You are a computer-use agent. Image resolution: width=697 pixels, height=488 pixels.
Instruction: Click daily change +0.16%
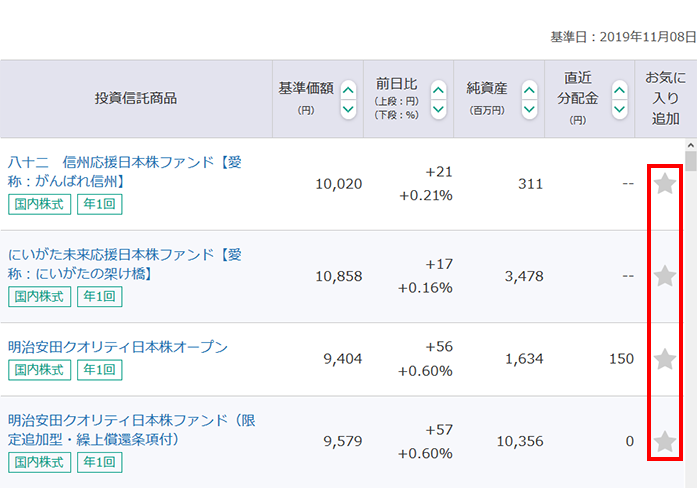pyautogui.click(x=425, y=288)
